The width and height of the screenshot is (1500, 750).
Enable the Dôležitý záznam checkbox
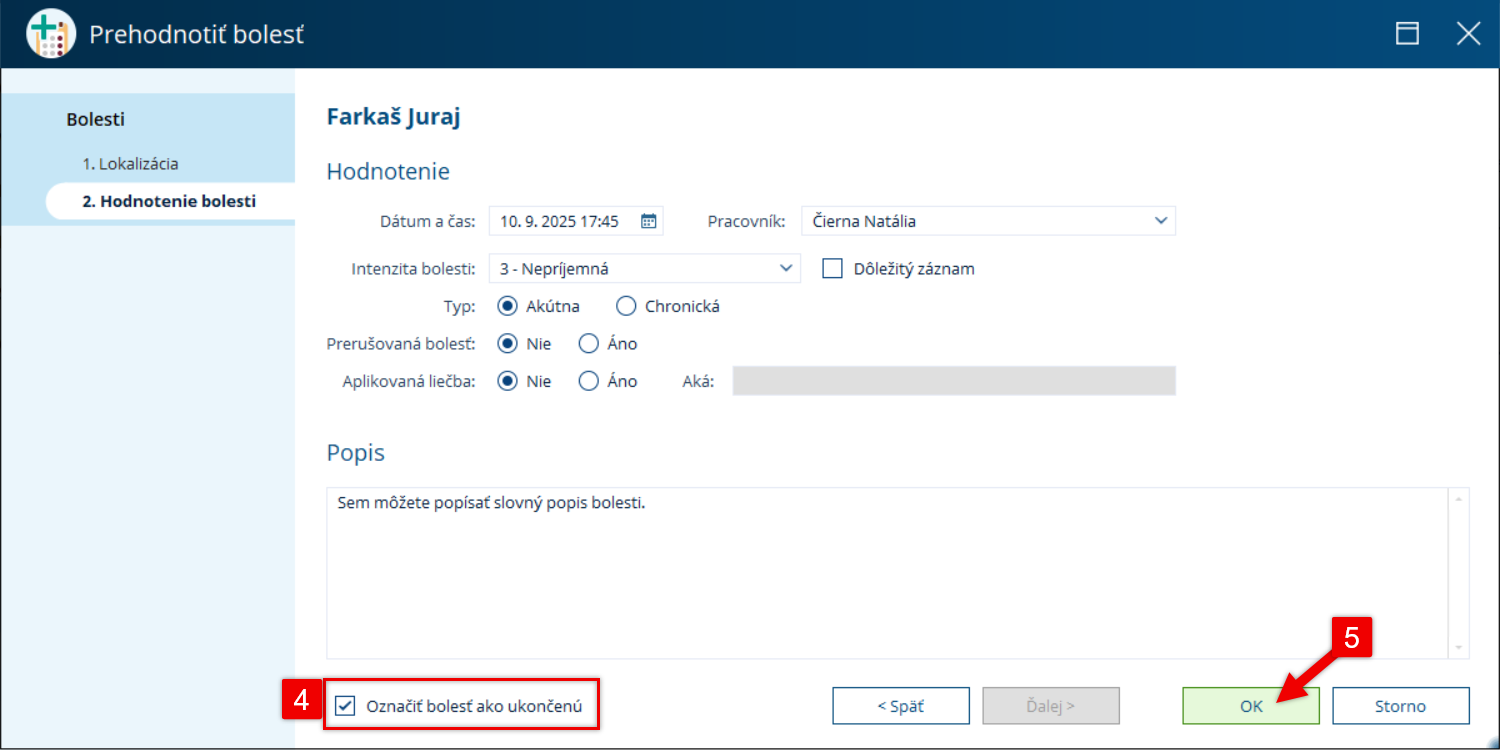(x=832, y=268)
